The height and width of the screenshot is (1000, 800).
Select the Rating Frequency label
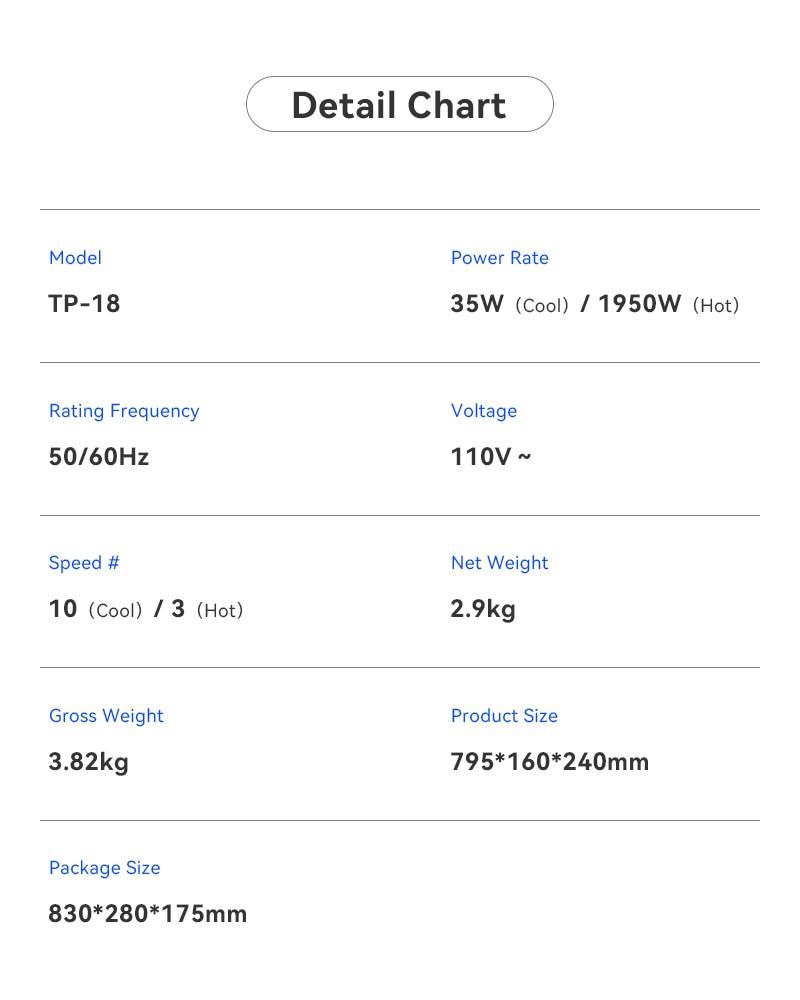click(x=124, y=411)
